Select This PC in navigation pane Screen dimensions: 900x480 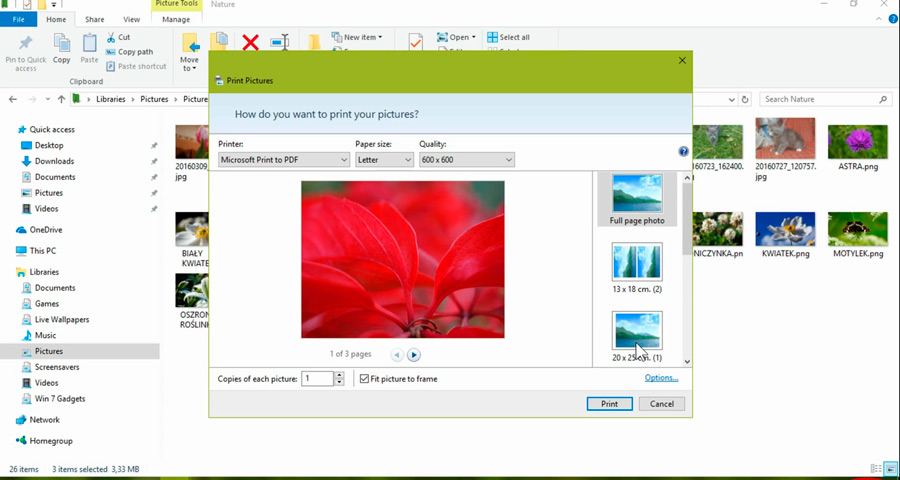click(36, 251)
